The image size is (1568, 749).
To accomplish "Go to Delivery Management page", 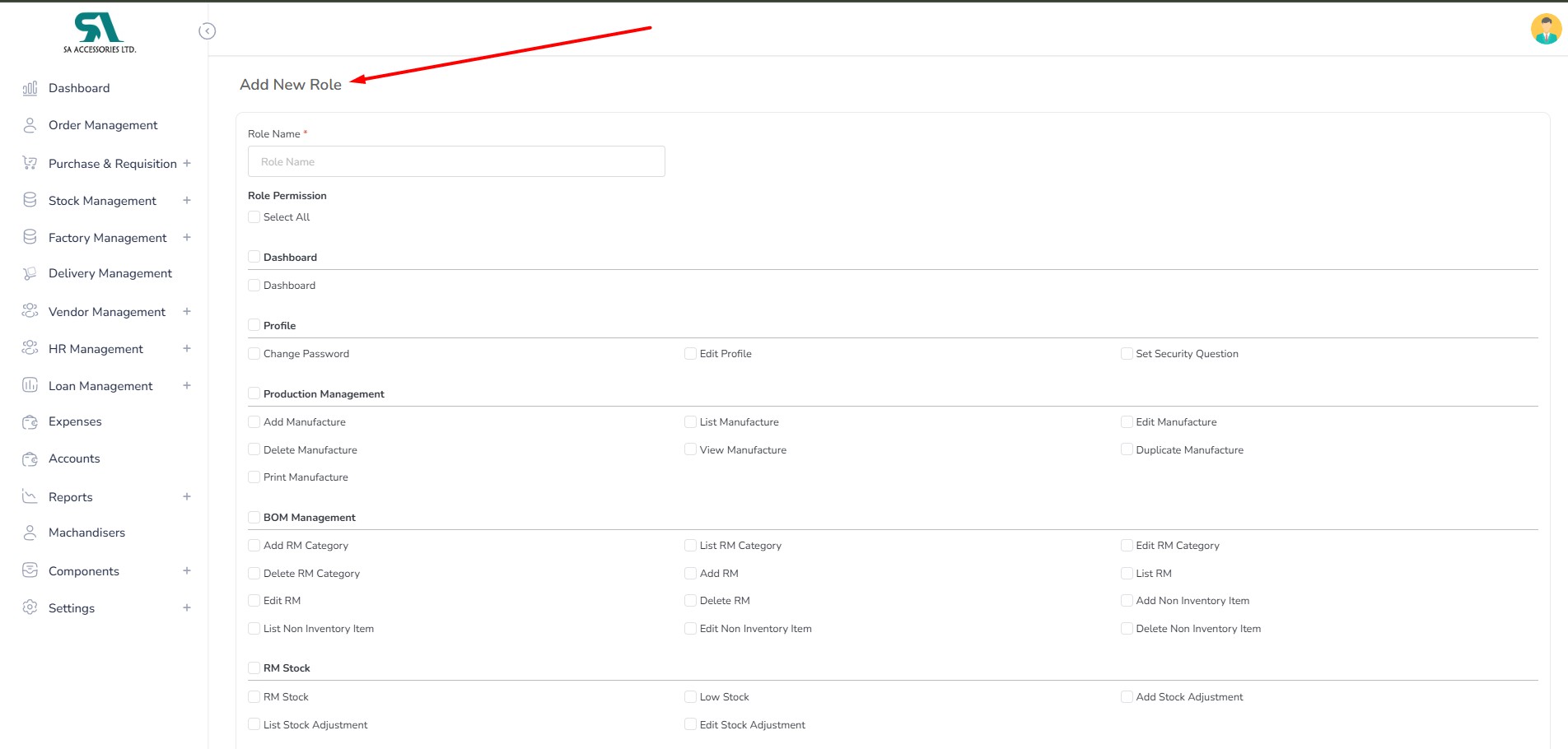I will pos(110,273).
